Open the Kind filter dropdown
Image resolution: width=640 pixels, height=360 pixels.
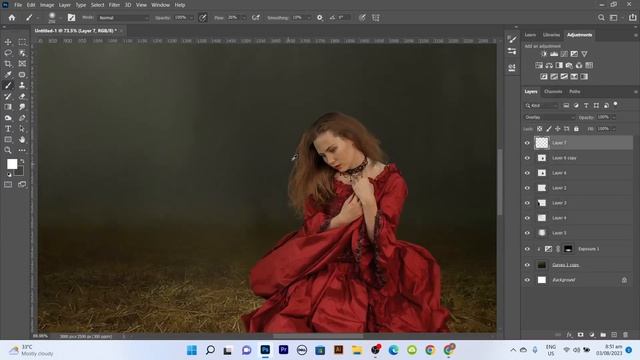tap(542, 105)
